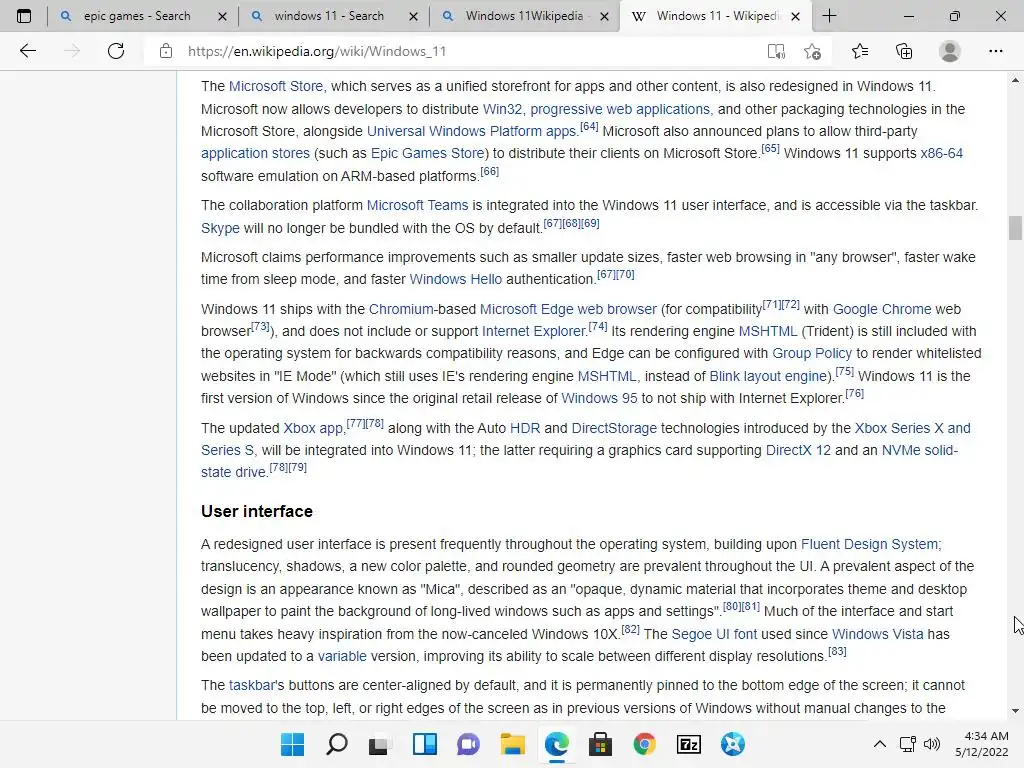Open the Google Chrome link
Screen dimensions: 1024x768
pos(882,309)
